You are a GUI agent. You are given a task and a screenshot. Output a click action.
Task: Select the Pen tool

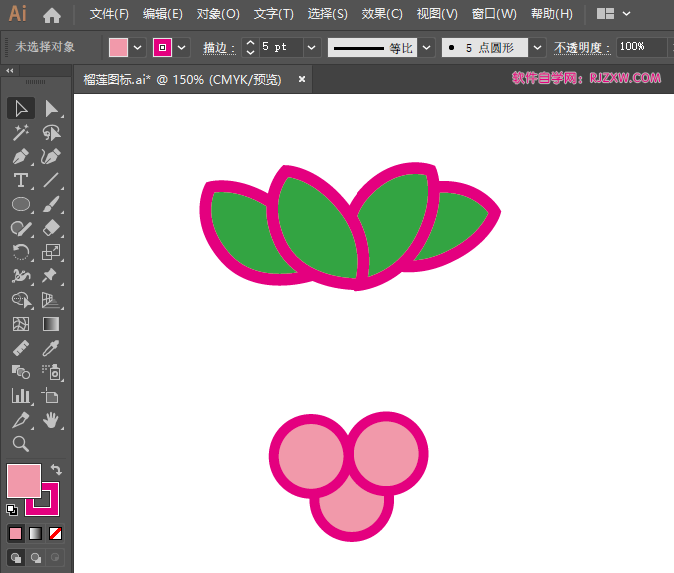tap(20, 156)
